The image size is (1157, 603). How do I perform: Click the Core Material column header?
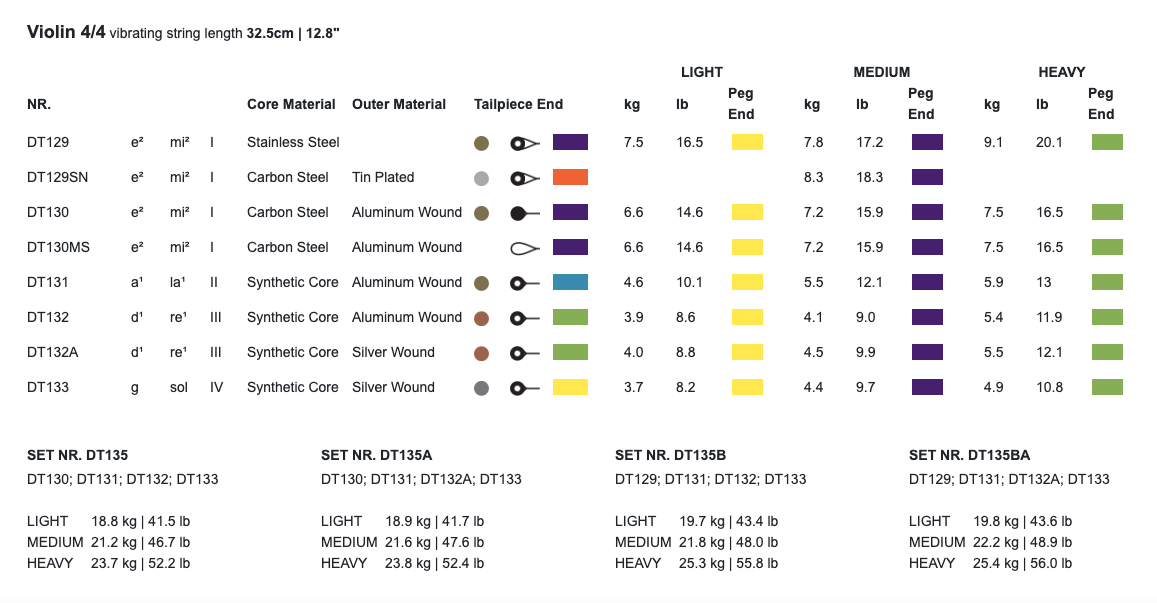[x=291, y=104]
